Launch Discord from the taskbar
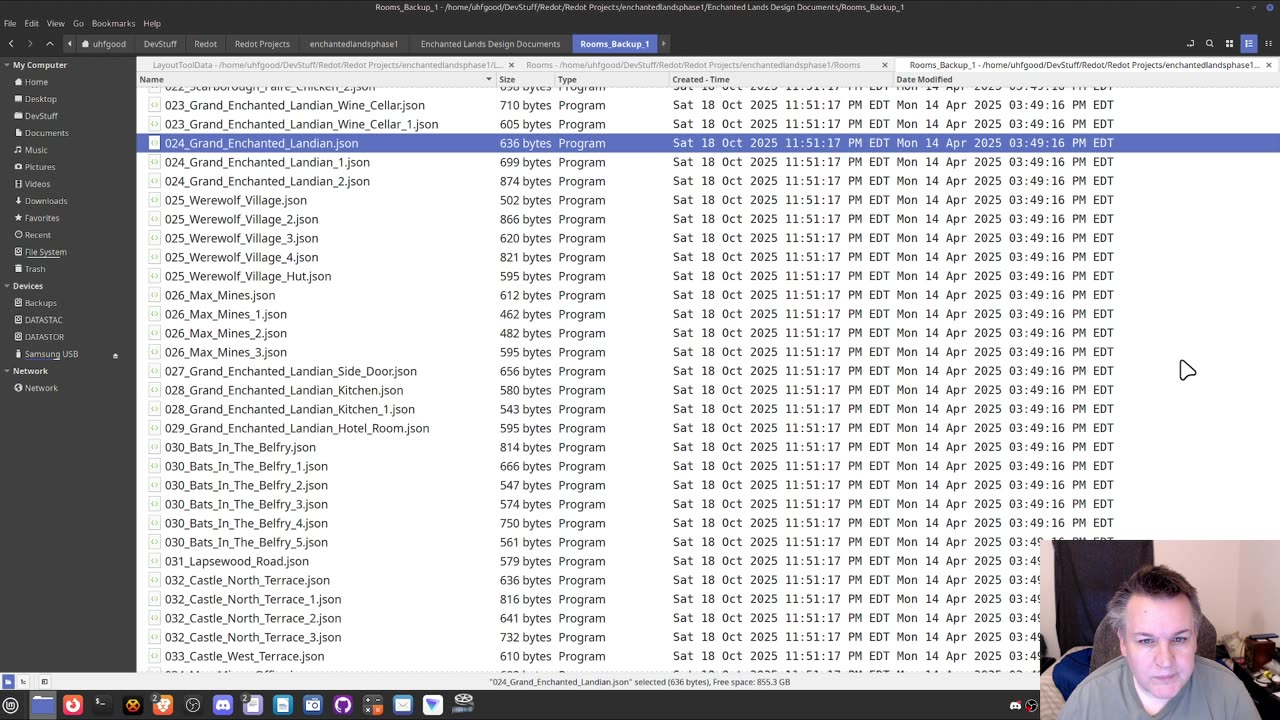This screenshot has height=720, width=1280. pos(222,706)
